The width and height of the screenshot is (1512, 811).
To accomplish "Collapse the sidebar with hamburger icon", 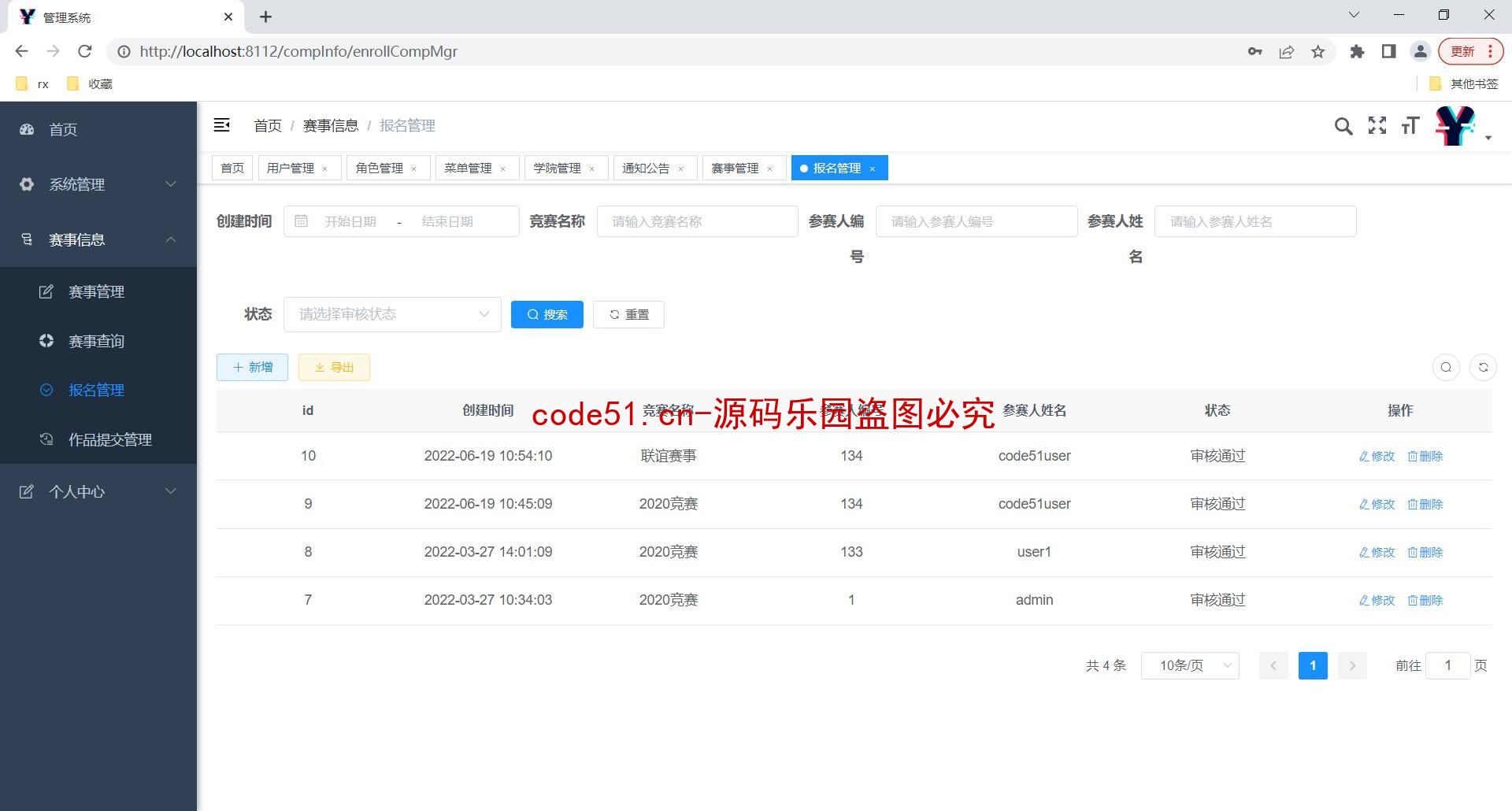I will [222, 125].
